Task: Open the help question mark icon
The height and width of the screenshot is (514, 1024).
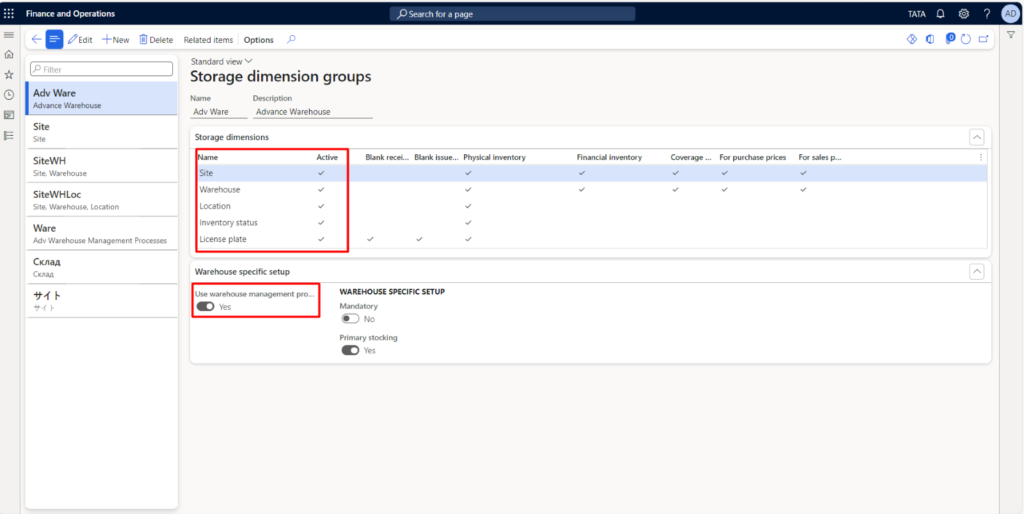Action: 987,13
